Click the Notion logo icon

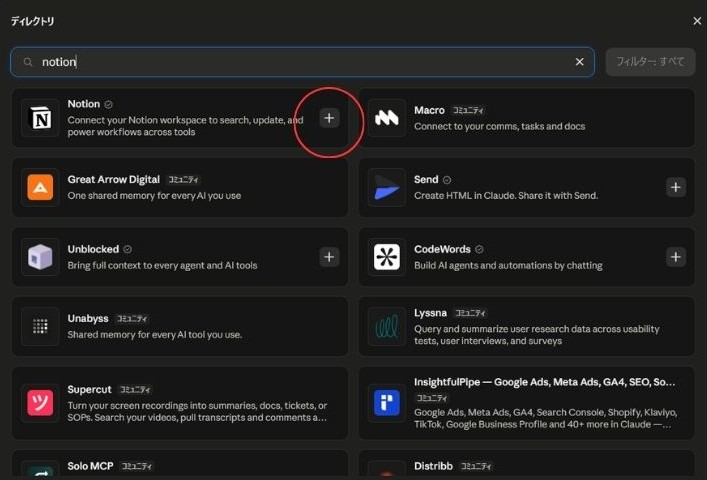pyautogui.click(x=40, y=118)
